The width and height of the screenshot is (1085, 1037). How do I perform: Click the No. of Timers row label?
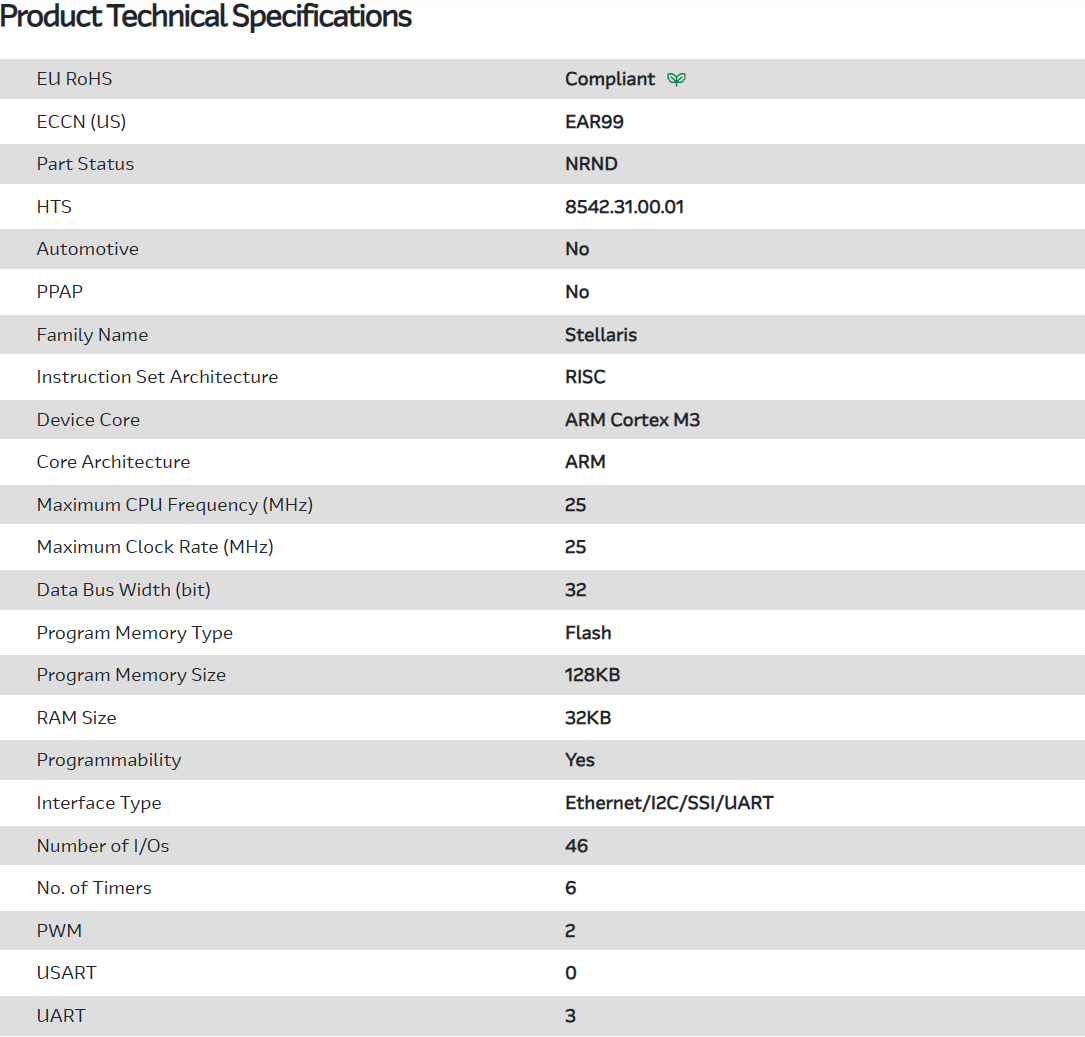click(94, 888)
